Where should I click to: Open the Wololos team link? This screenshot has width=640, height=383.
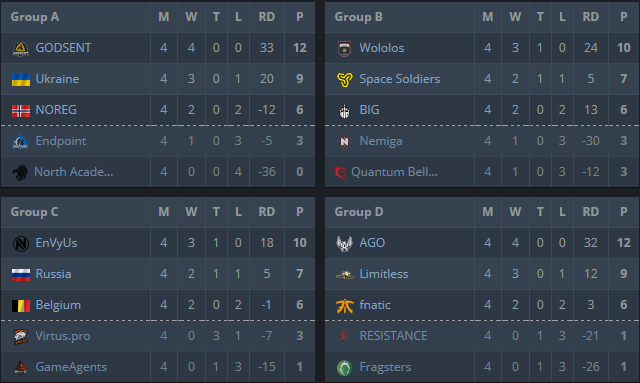point(382,48)
